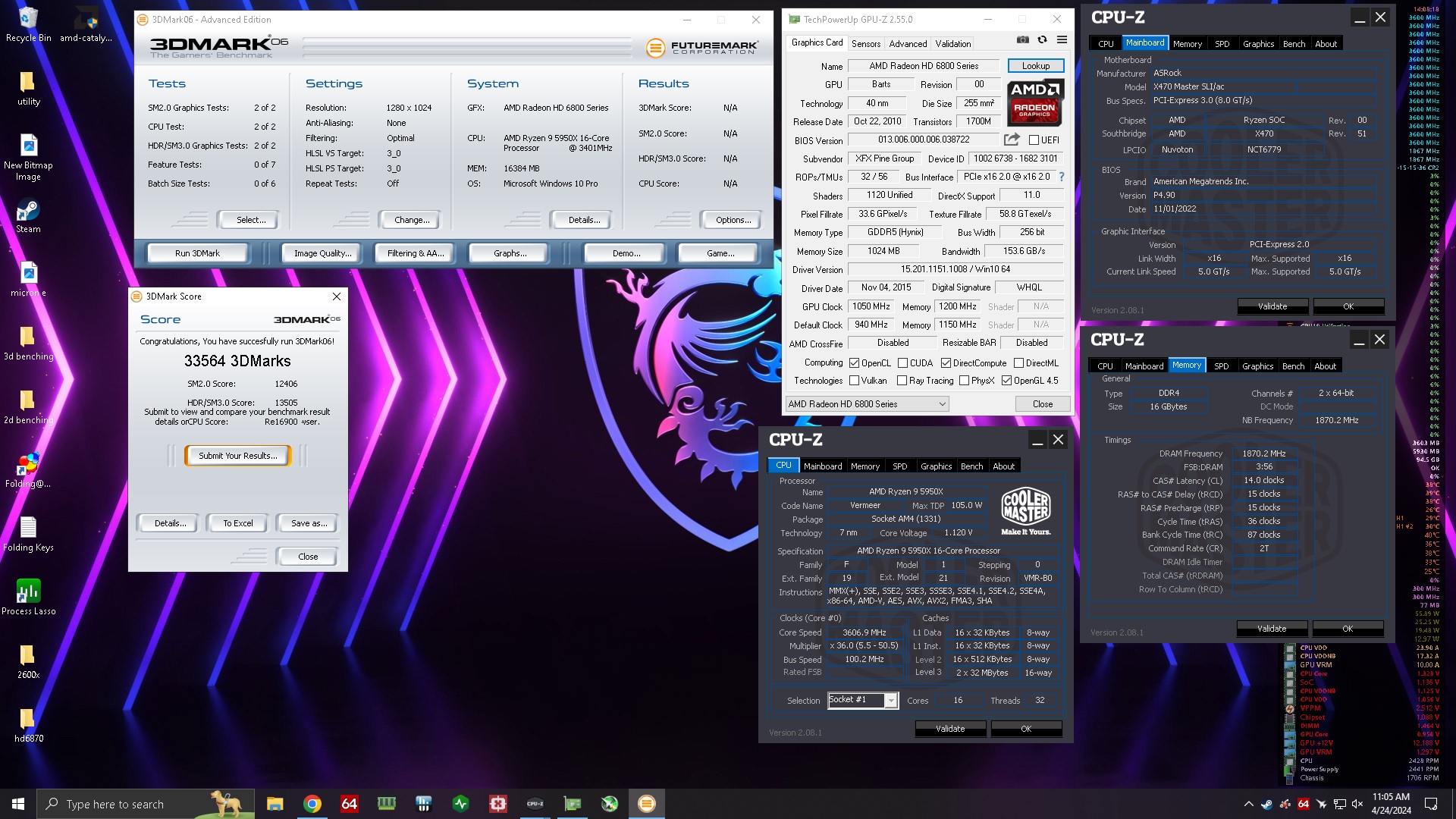Image resolution: width=1456 pixels, height=819 pixels.
Task: Toggle the DirectML checkbox
Action: [x=1019, y=363]
